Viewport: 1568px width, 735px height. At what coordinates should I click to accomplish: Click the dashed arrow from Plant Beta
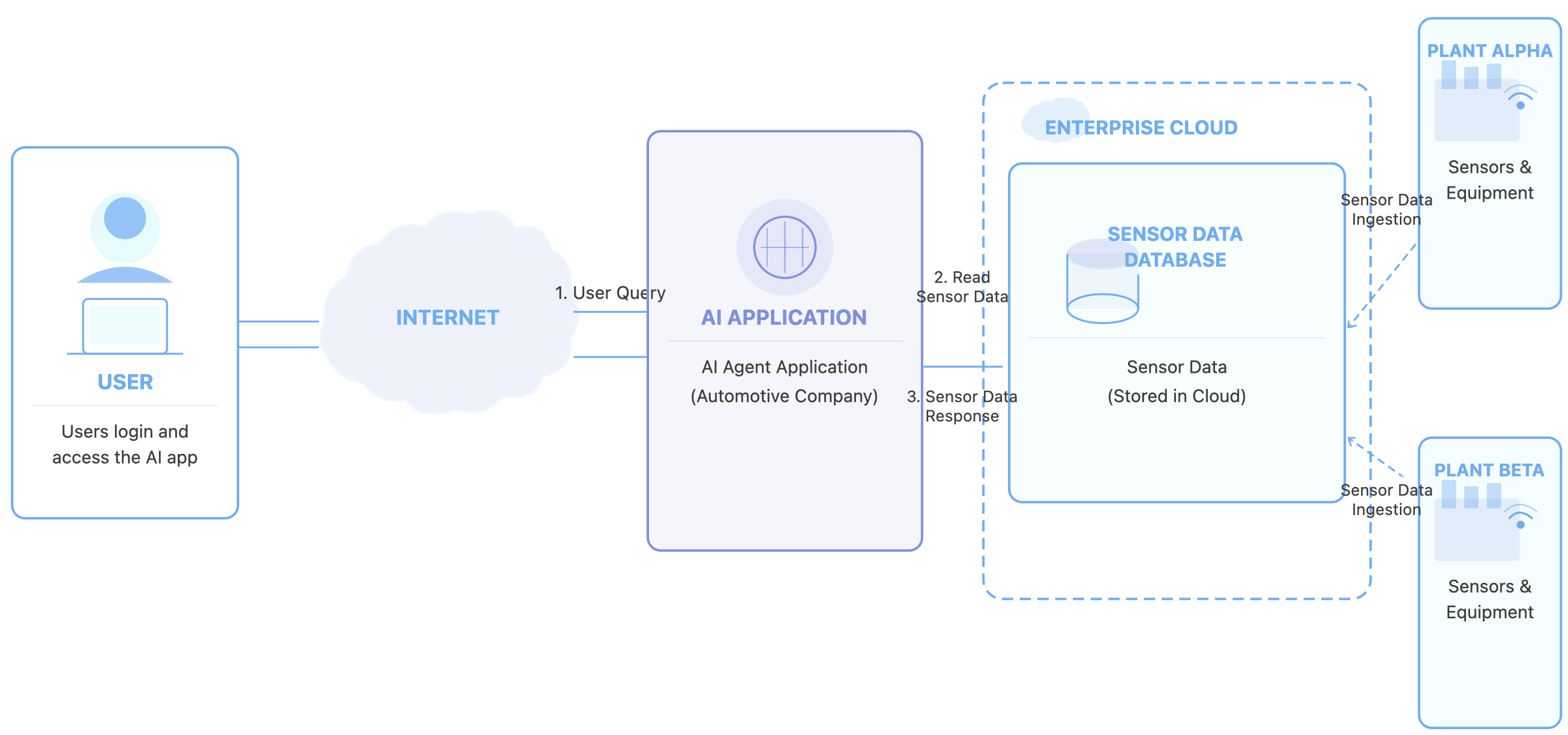click(x=1377, y=458)
